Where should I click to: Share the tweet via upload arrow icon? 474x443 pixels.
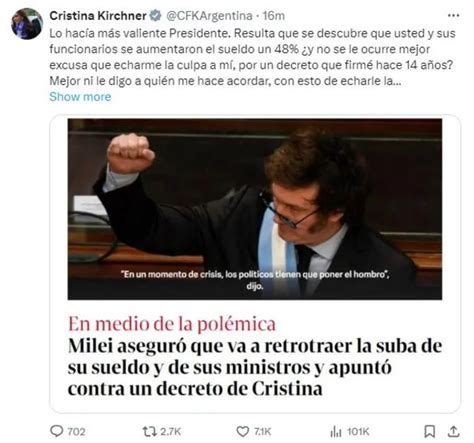tap(453, 432)
